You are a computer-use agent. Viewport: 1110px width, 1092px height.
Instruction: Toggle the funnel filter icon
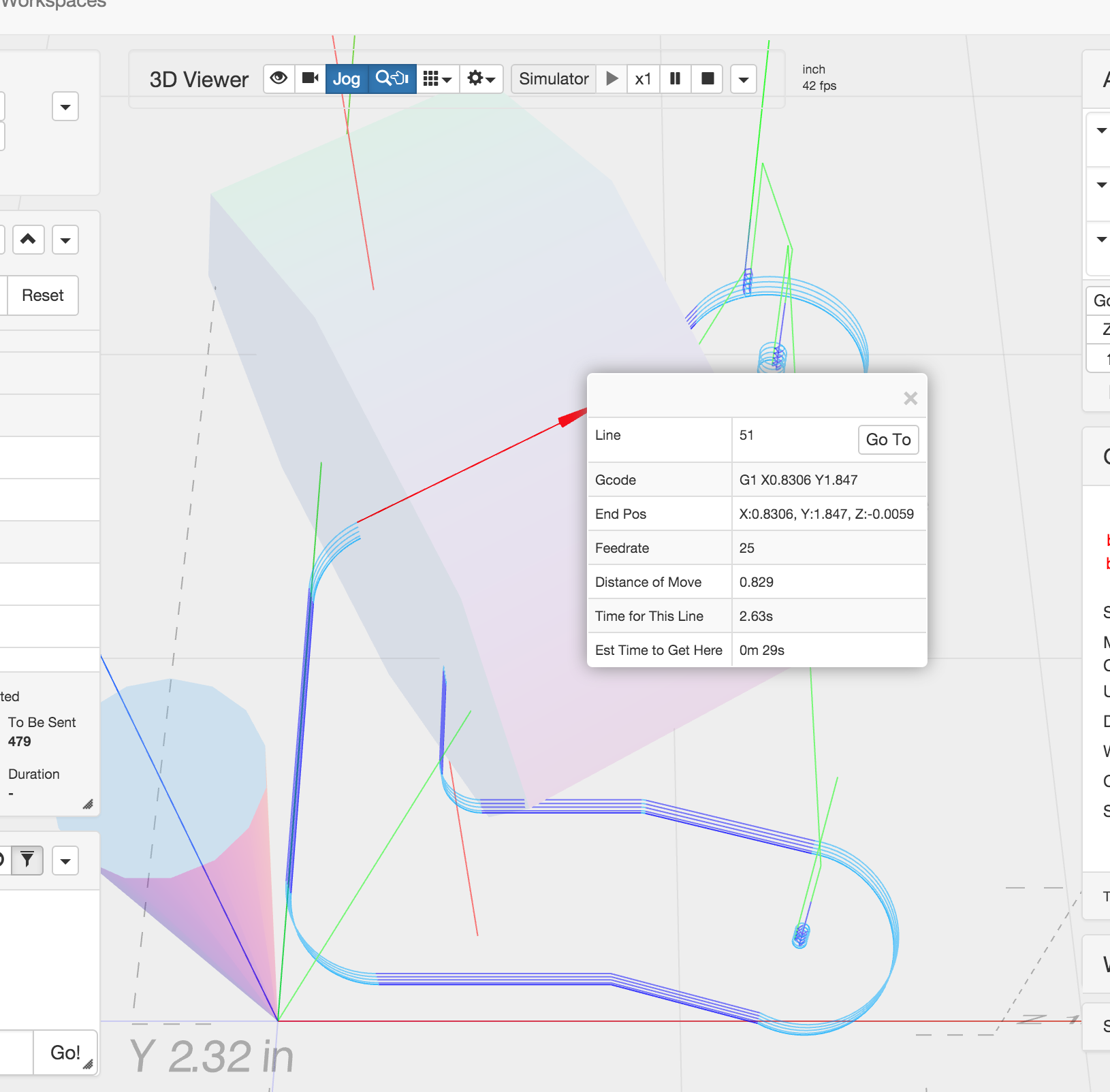click(27, 861)
